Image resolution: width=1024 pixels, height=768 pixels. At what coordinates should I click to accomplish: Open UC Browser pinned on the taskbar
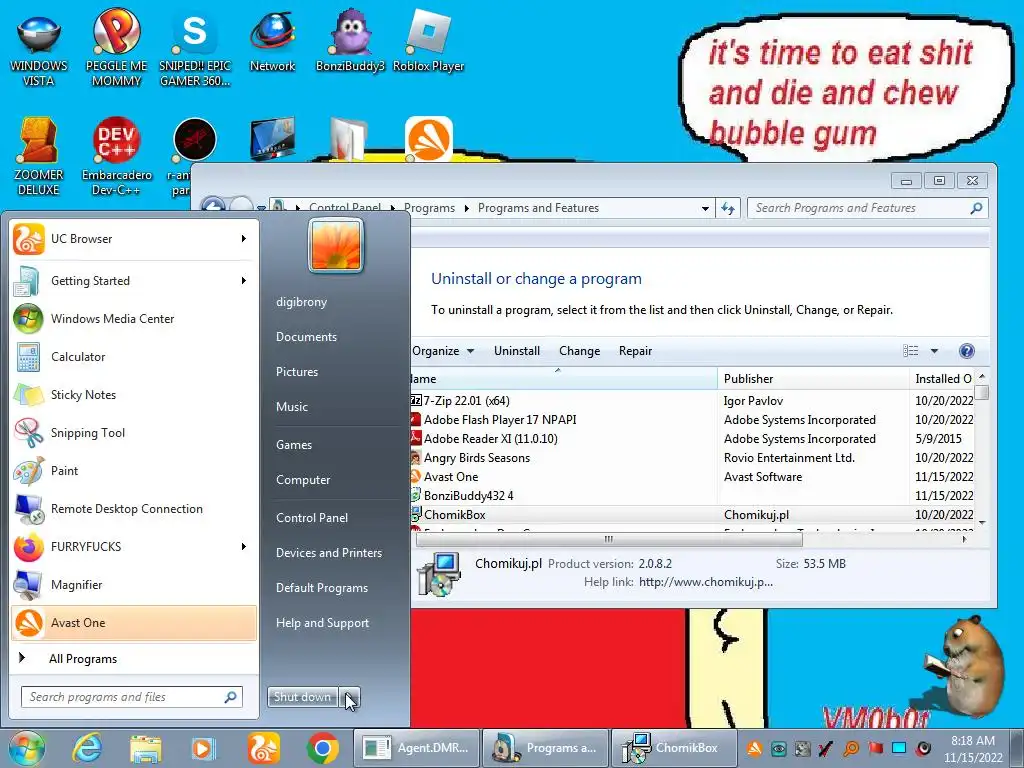tap(263, 748)
